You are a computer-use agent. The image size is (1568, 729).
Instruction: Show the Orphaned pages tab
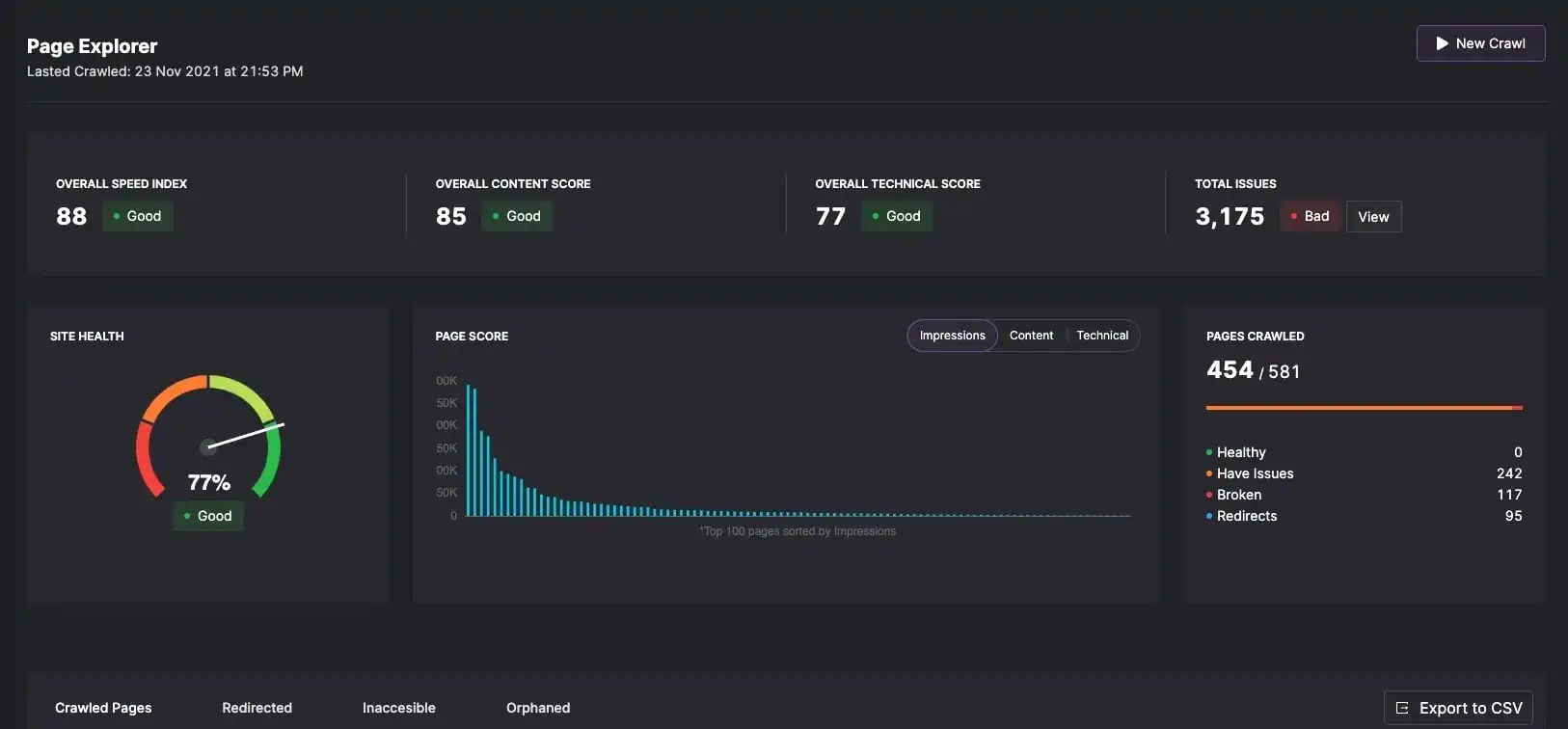pos(538,708)
